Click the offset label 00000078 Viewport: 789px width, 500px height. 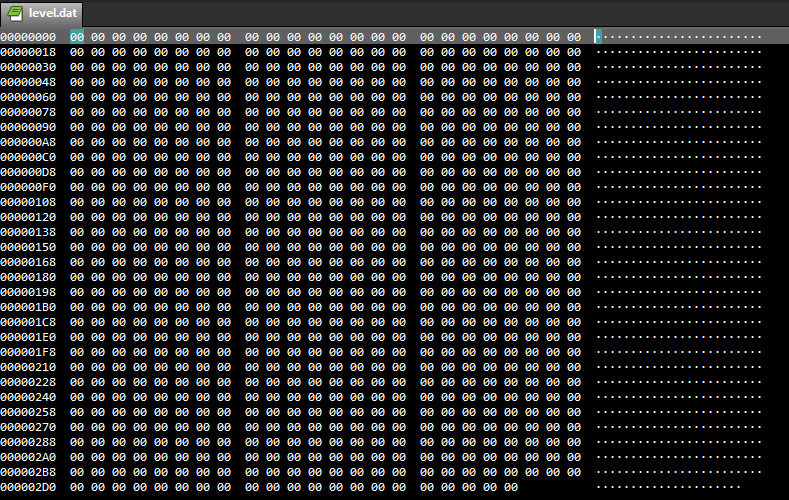28,112
